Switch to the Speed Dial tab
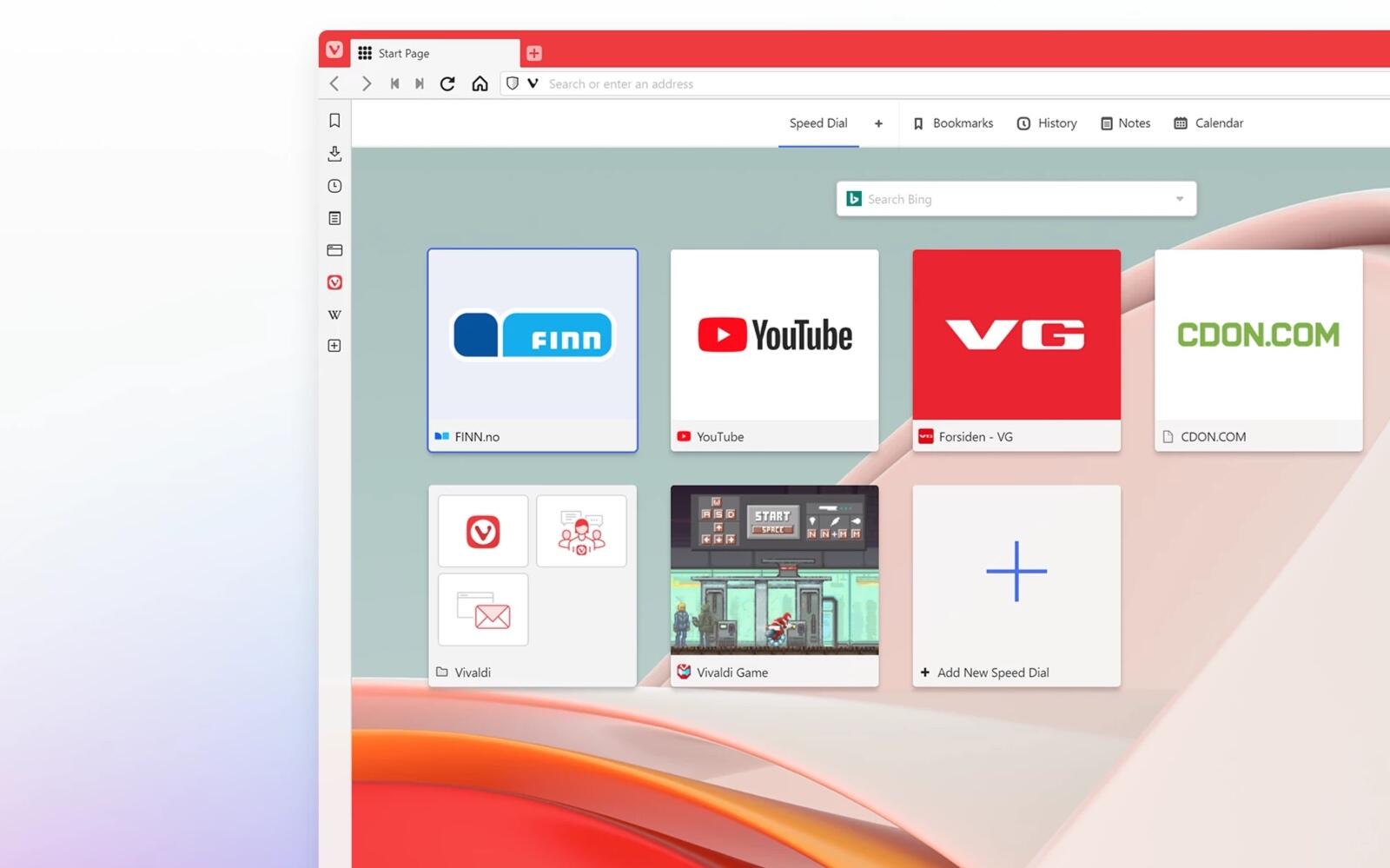The width and height of the screenshot is (1390, 868). [818, 123]
